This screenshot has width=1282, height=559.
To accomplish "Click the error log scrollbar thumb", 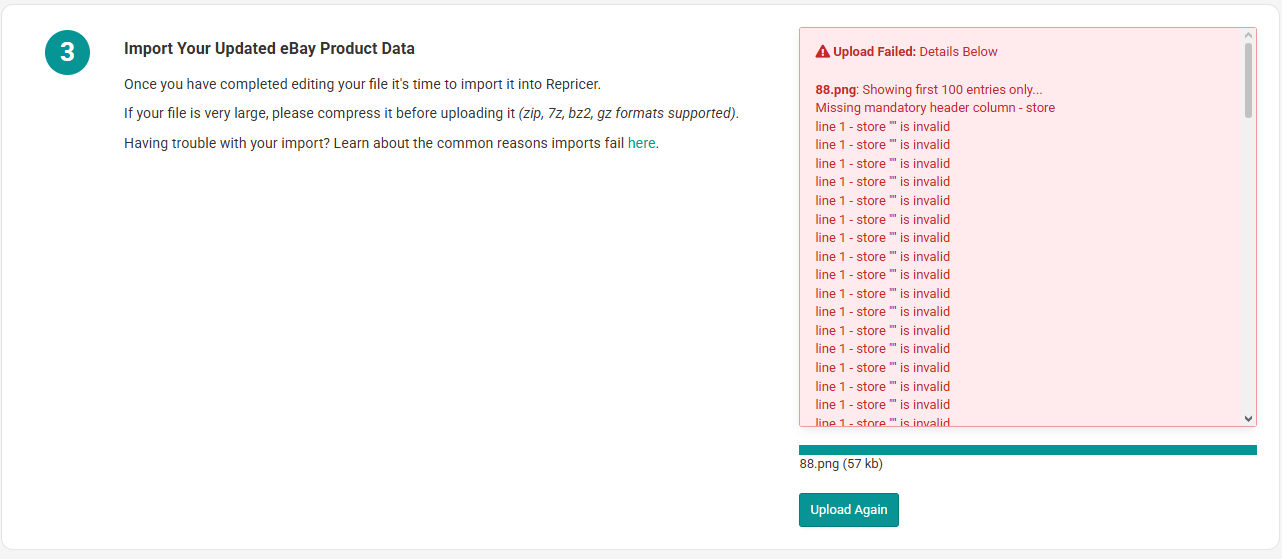I will tap(1249, 80).
